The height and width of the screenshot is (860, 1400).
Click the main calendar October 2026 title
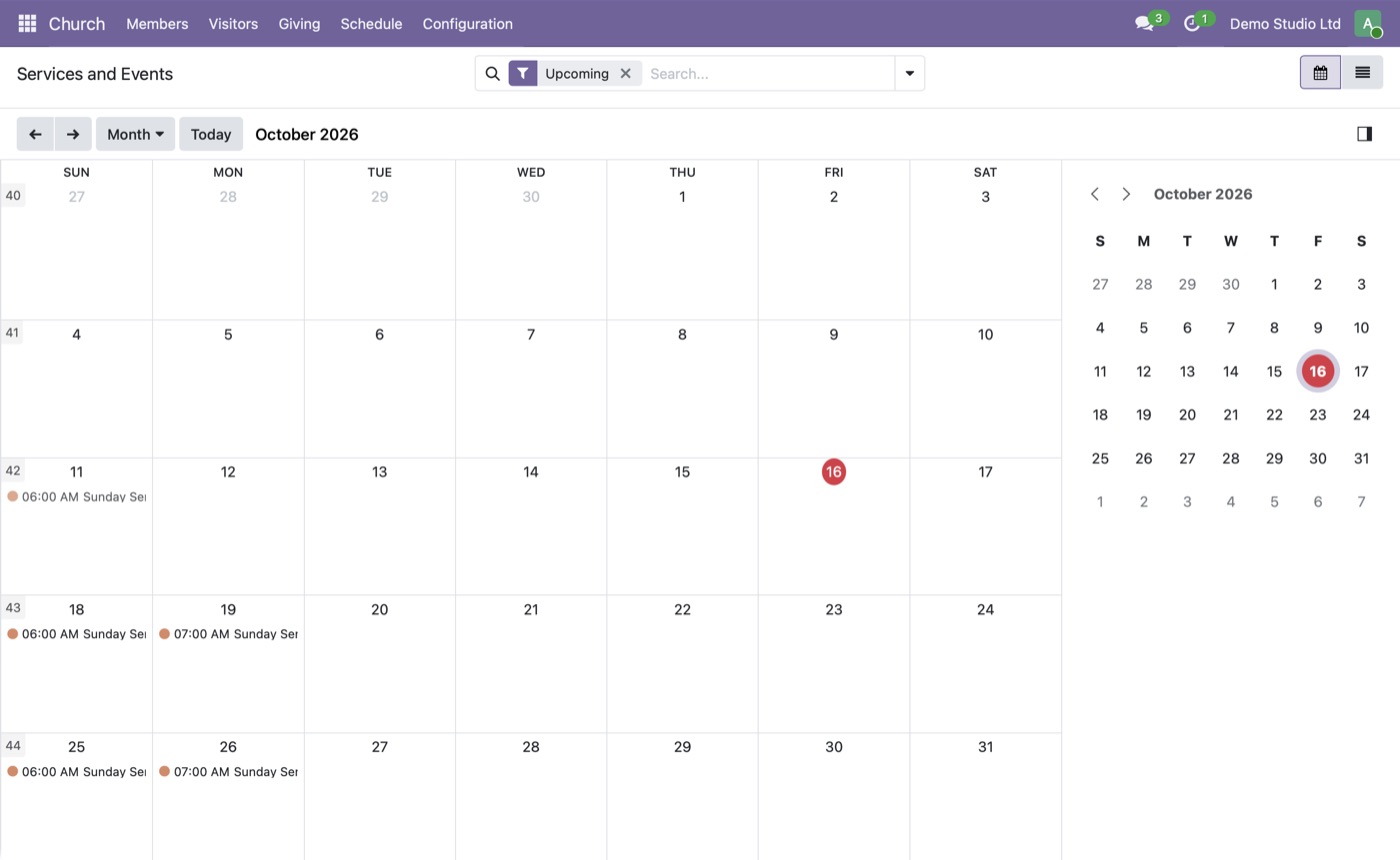point(307,134)
